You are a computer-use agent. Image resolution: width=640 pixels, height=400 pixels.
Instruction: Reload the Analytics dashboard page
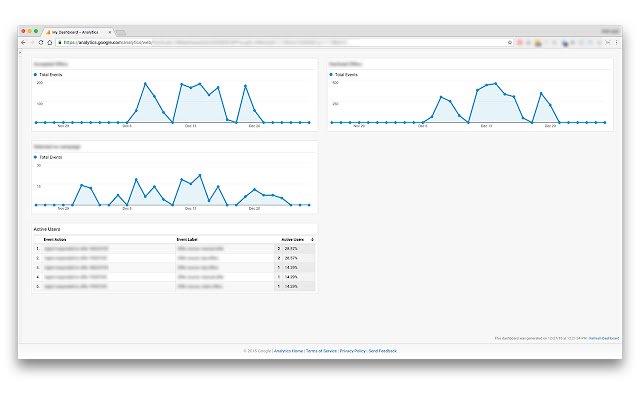[41, 42]
